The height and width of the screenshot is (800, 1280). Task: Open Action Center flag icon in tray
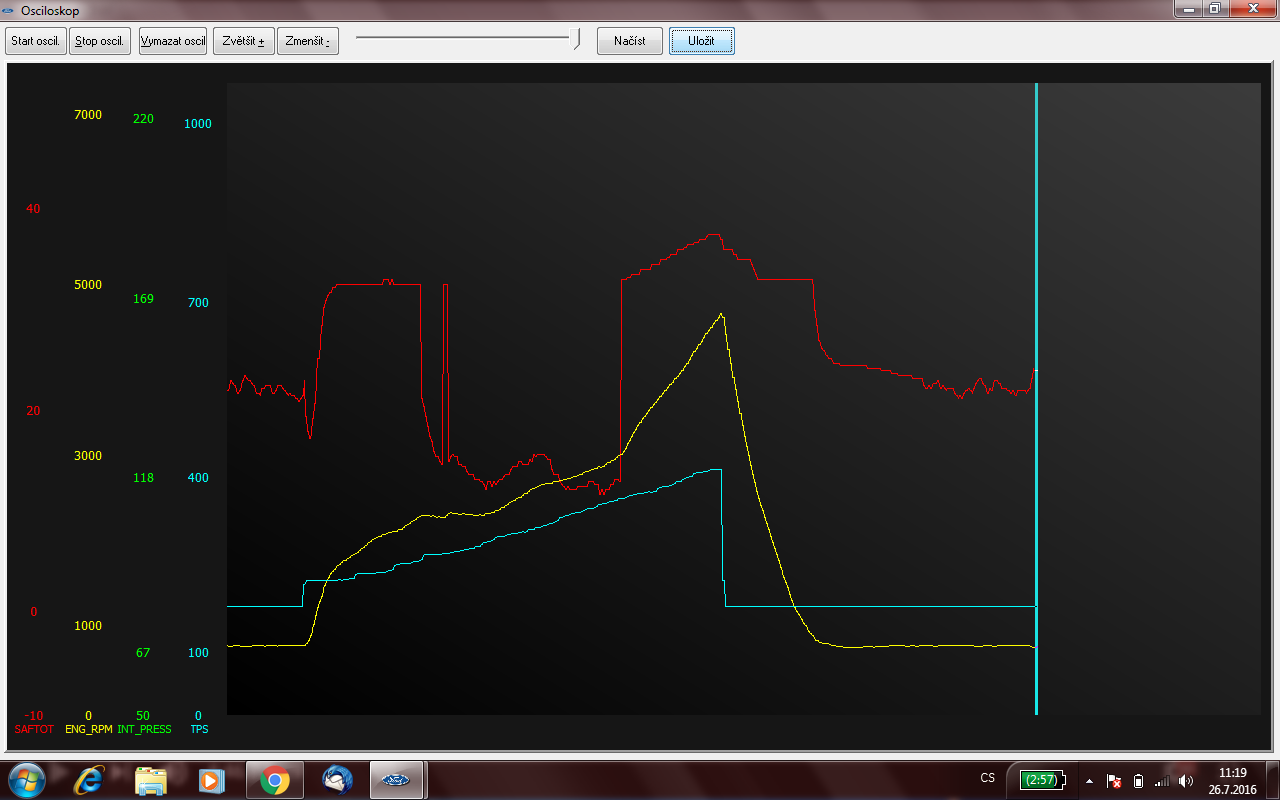click(x=1114, y=780)
